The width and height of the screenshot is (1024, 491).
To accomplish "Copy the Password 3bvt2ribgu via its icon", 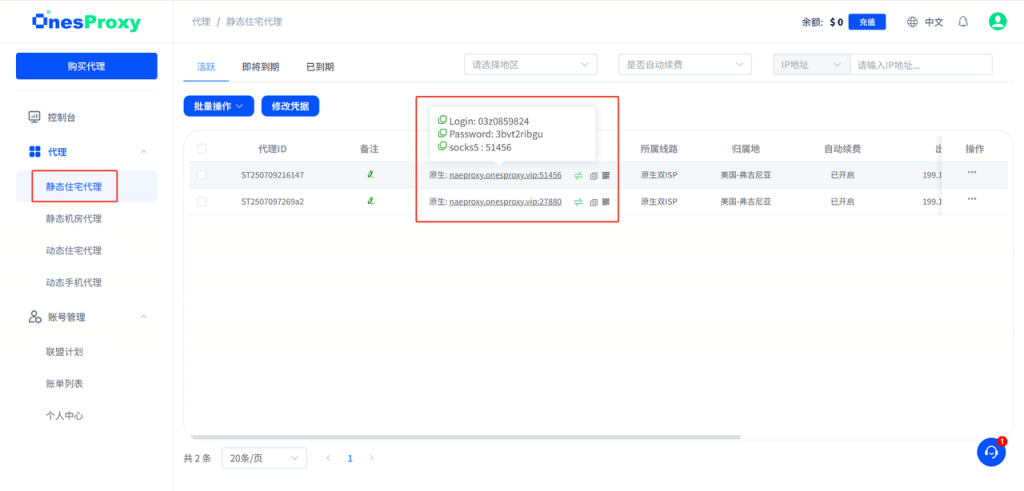I will click(442, 134).
